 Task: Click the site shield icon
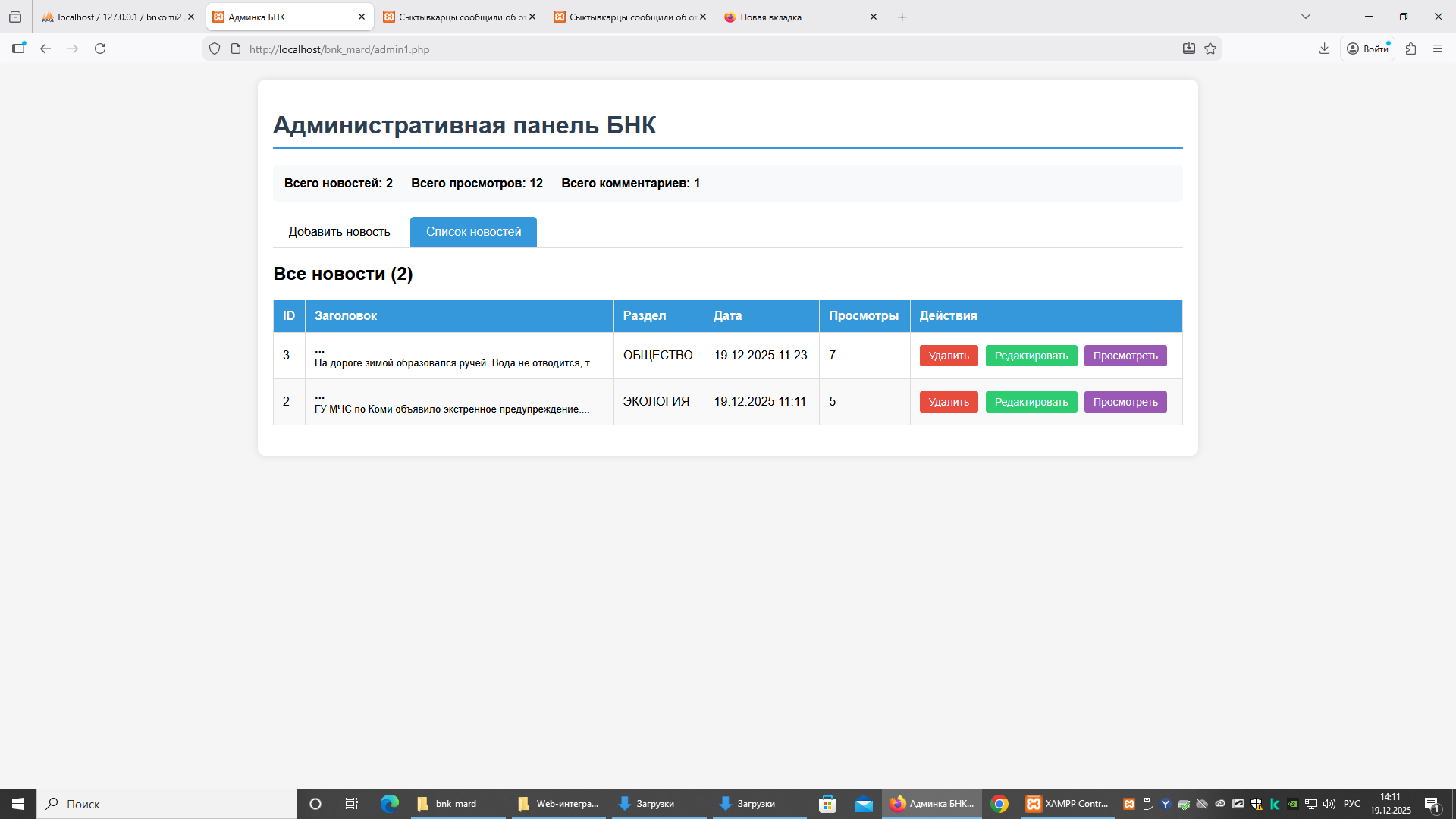(x=215, y=49)
